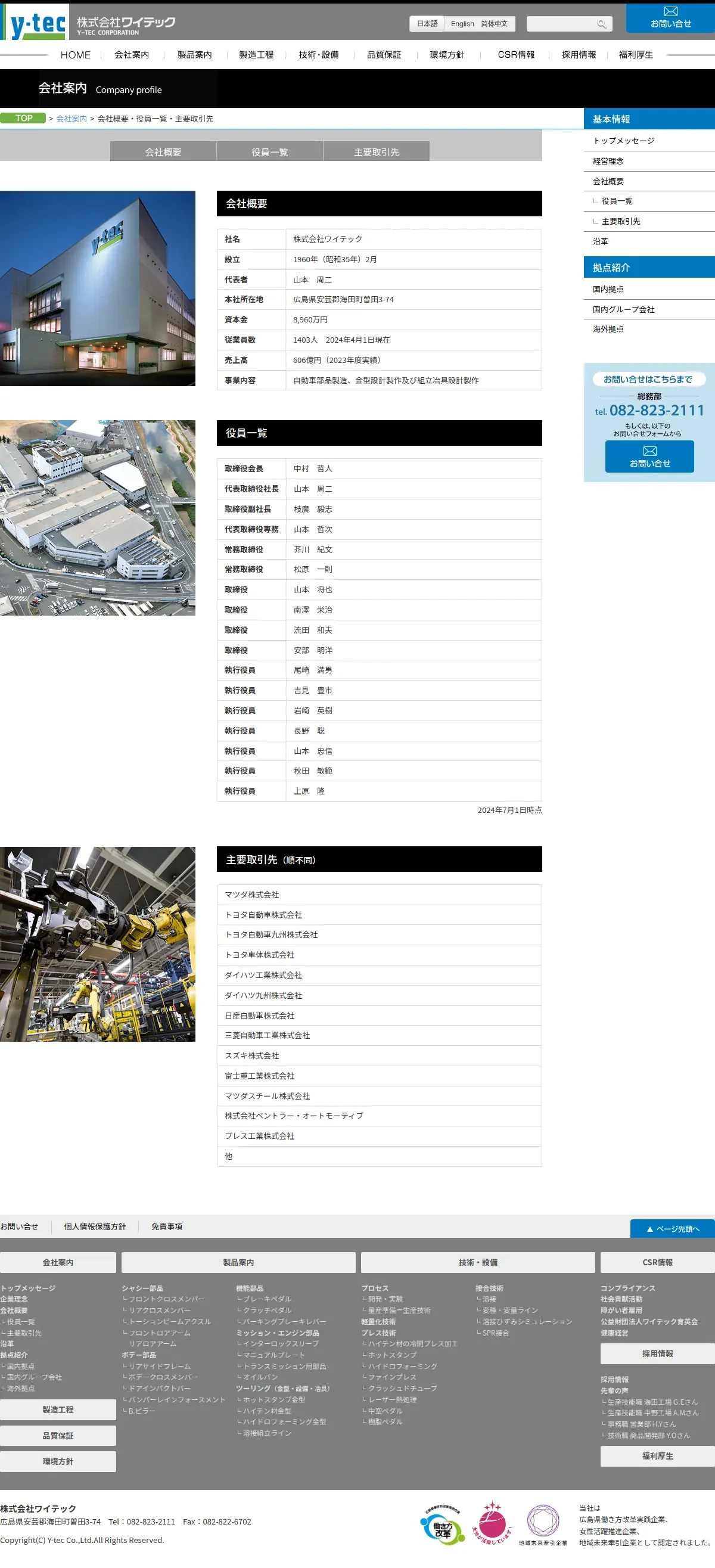Screen dimensions: 715x1568
Task: Open 品質保証 in main navigation
Action: pyautogui.click(x=384, y=55)
